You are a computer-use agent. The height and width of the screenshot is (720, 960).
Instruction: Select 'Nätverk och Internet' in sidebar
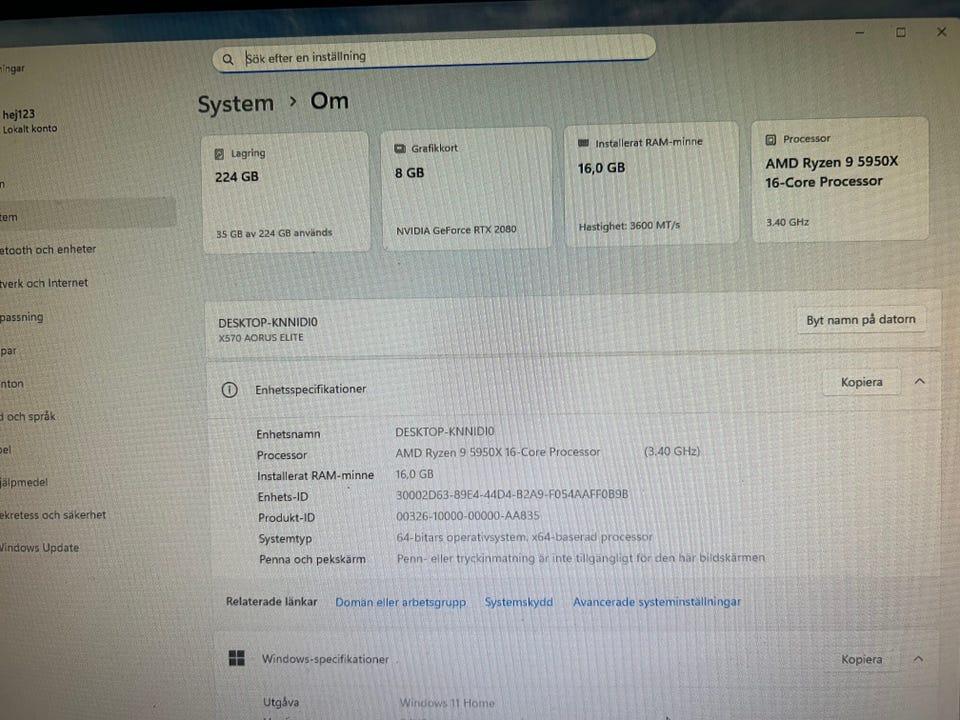tap(44, 283)
